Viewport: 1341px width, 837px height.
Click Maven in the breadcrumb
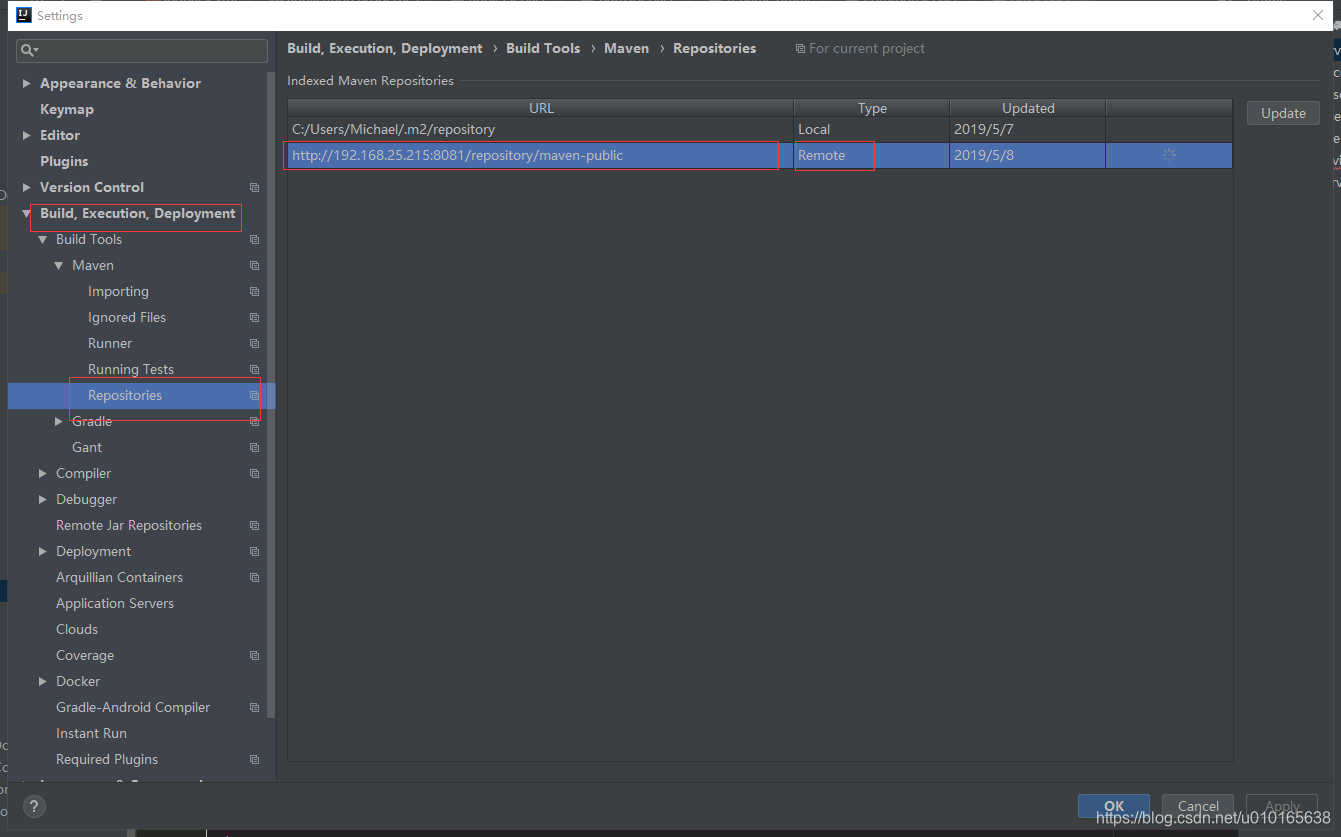(626, 48)
